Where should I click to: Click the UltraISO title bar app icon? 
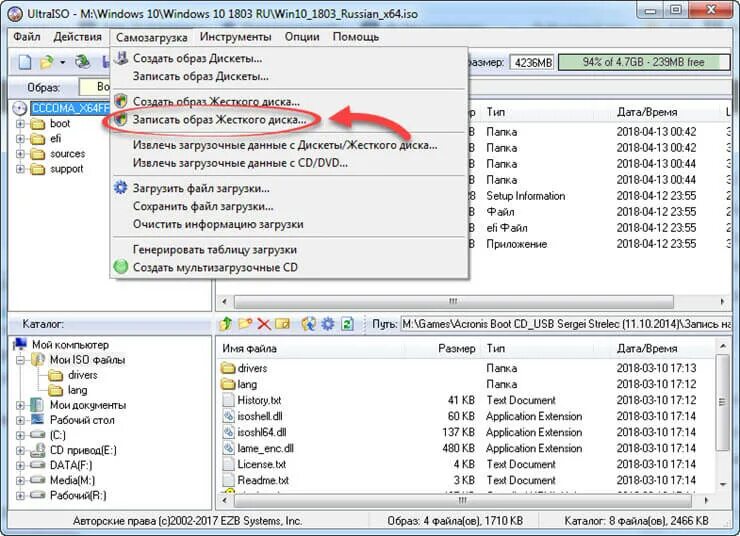(x=15, y=13)
